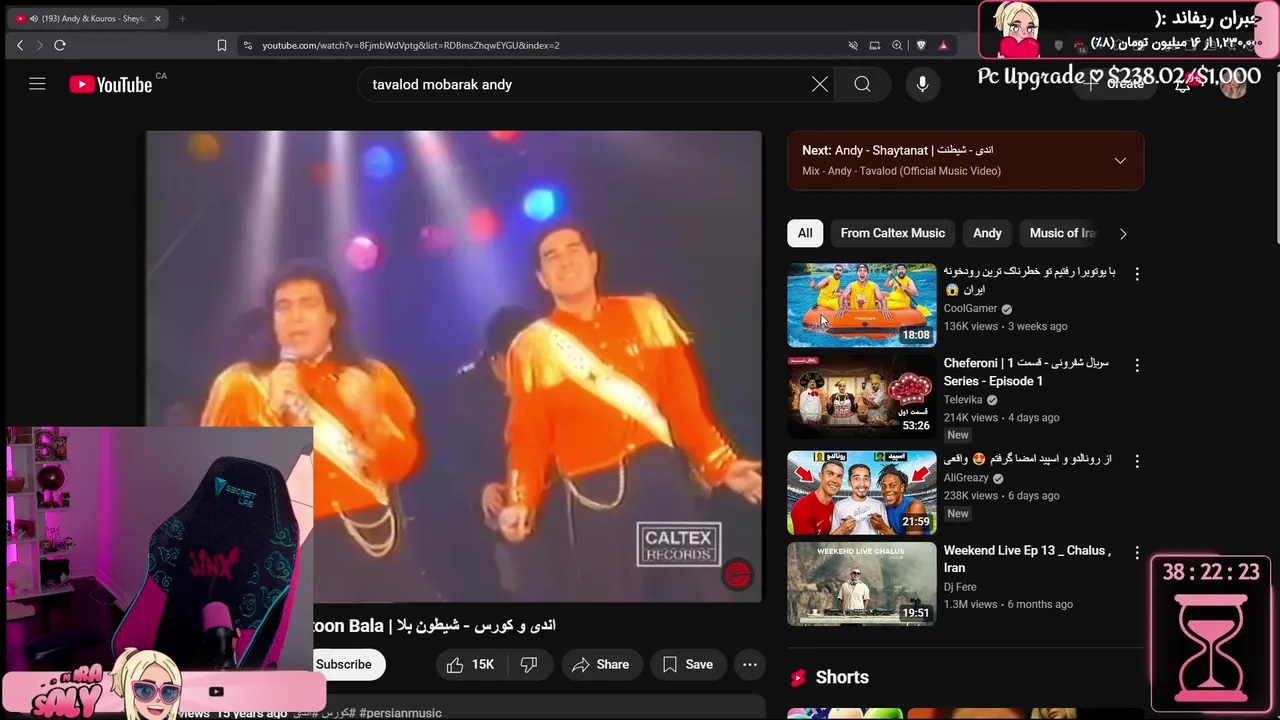Viewport: 1280px width, 720px height.
Task: Play the Weekend Live 19:51 thumbnail
Action: (862, 584)
